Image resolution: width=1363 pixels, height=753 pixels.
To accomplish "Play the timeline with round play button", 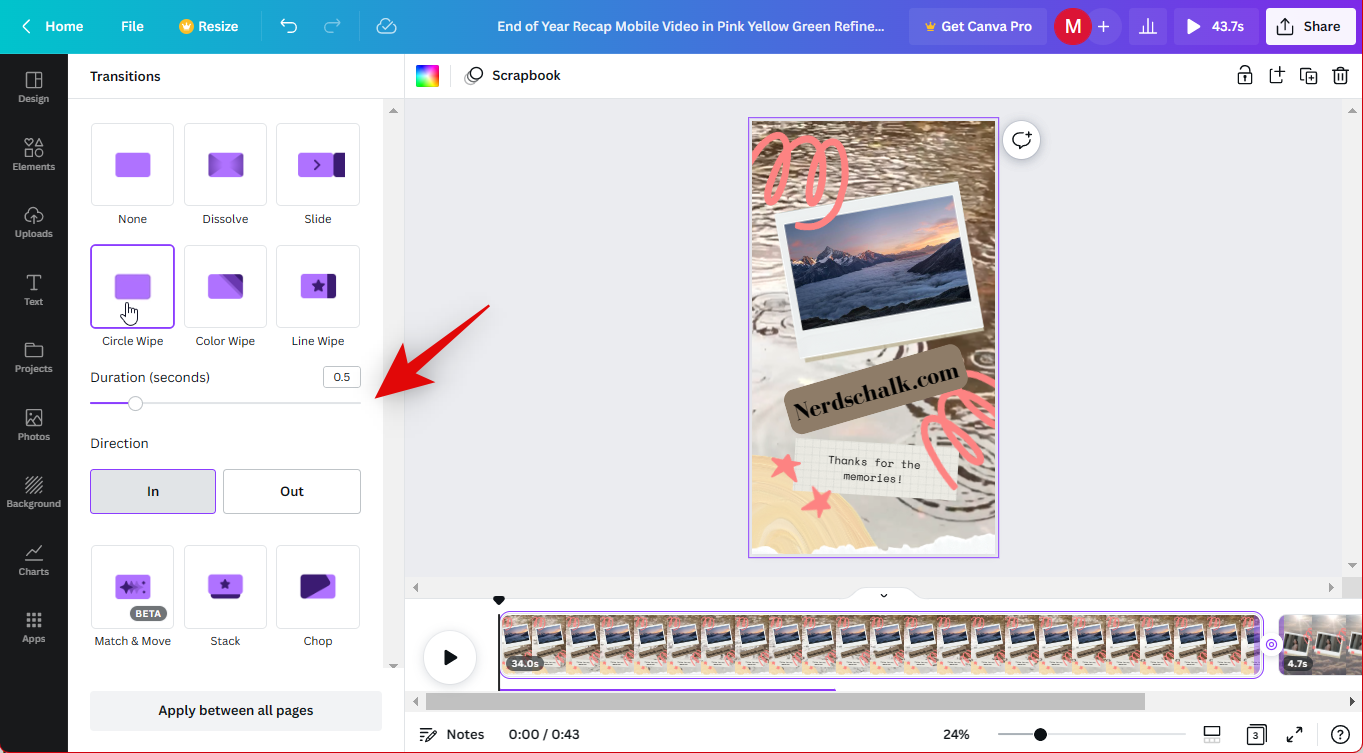I will 450,657.
